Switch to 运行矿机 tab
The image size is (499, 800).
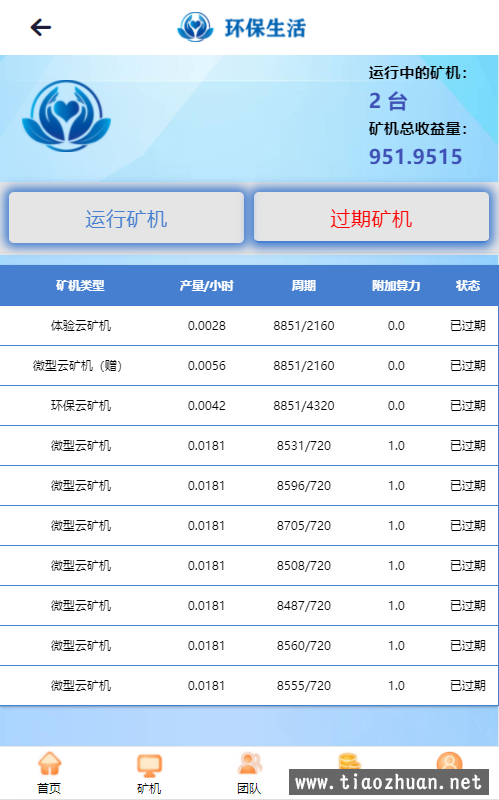pos(126,218)
